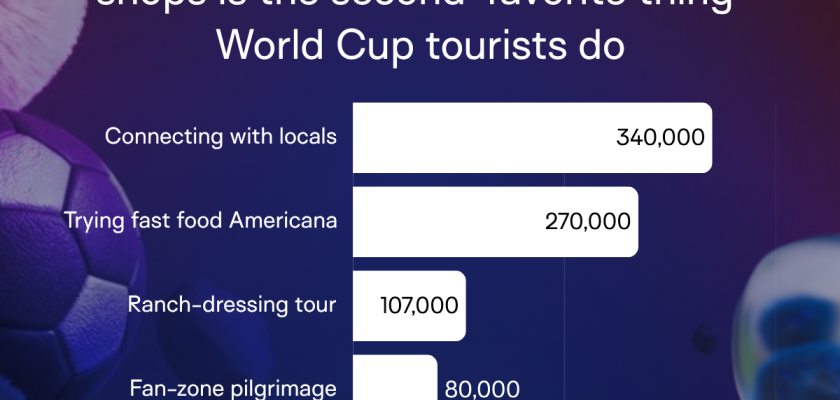Screen dimensions: 840x400
Task: Select the 340,000 value text
Action: [x=660, y=138]
